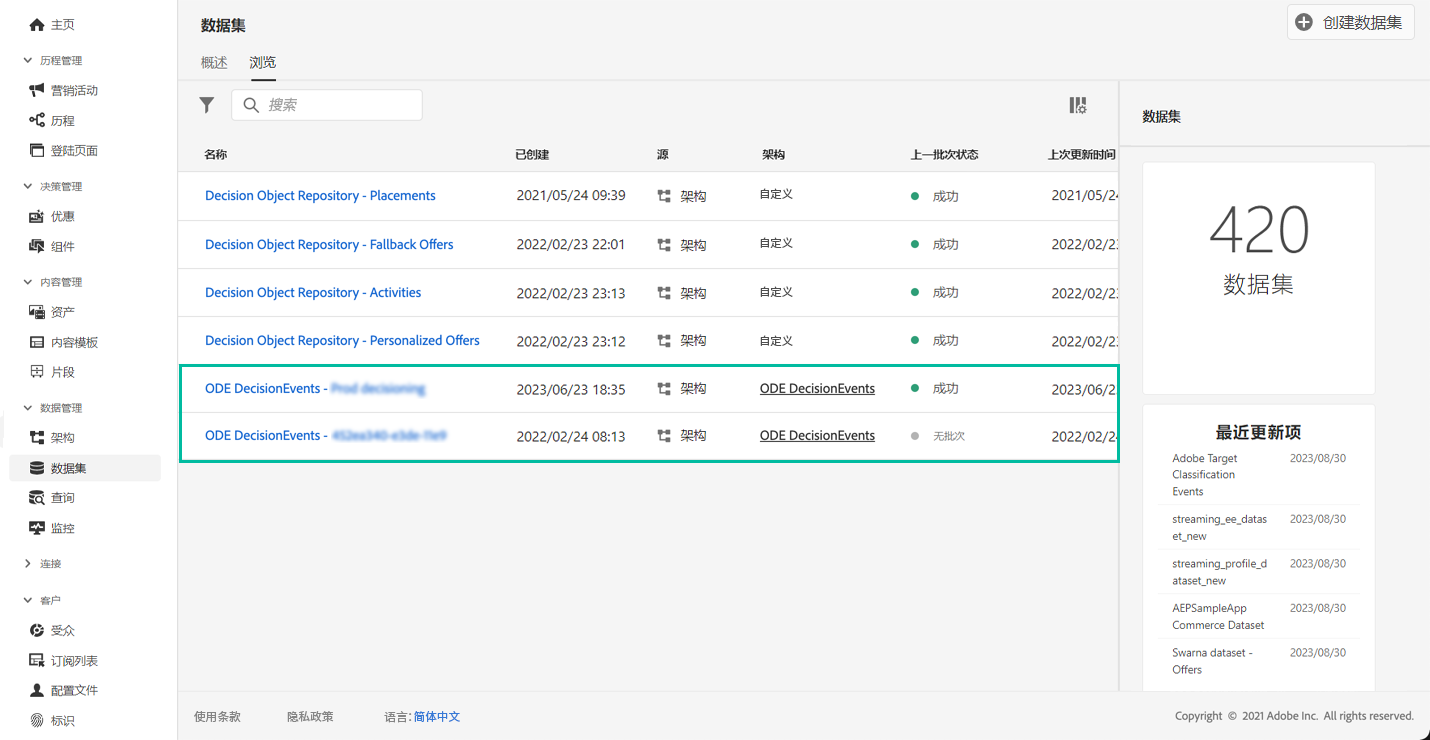Collapse the 决策管理 section
Screen dimensions: 1430x740
point(28,187)
